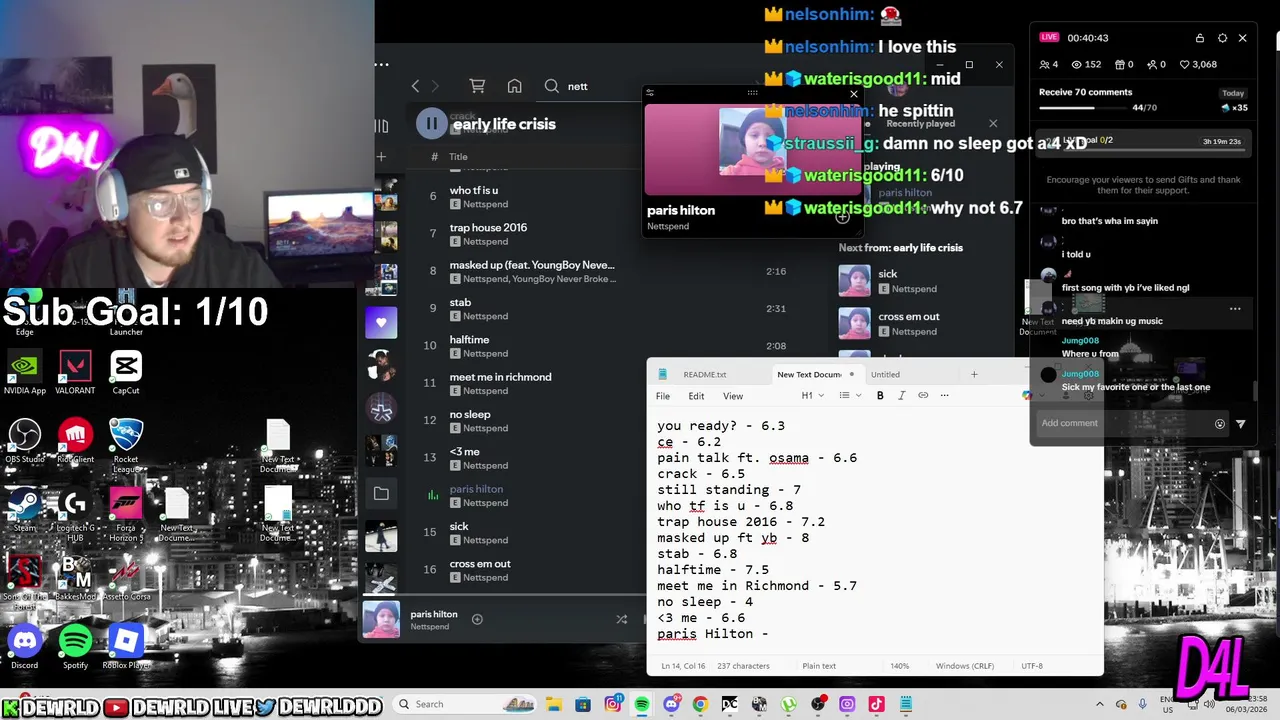This screenshot has height=720, width=1280.
Task: Close the Spotify miniplayer popup
Action: (853, 94)
